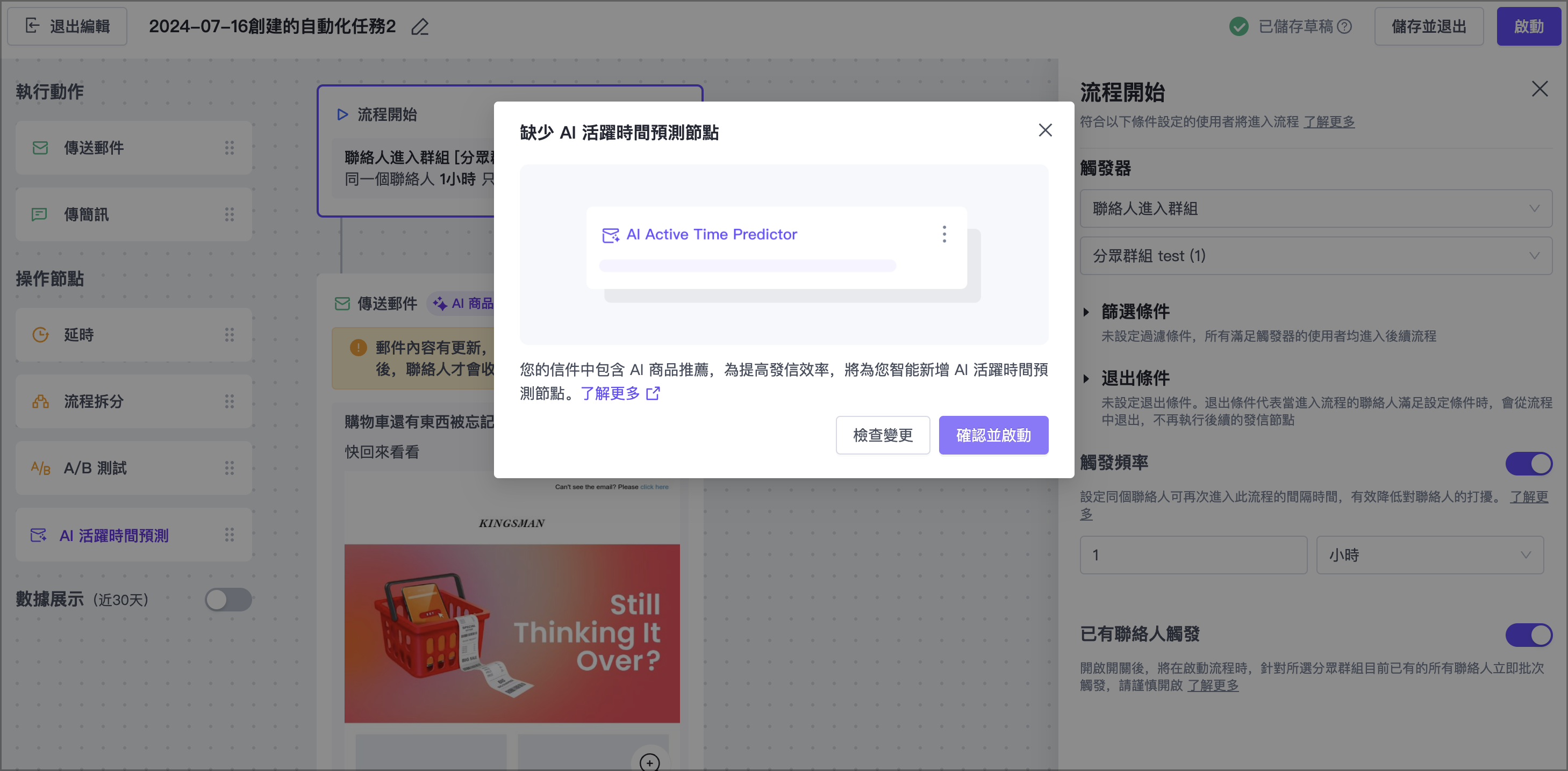Toggle the 觸發頻率 switch
The width and height of the screenshot is (1568, 771).
(1528, 464)
